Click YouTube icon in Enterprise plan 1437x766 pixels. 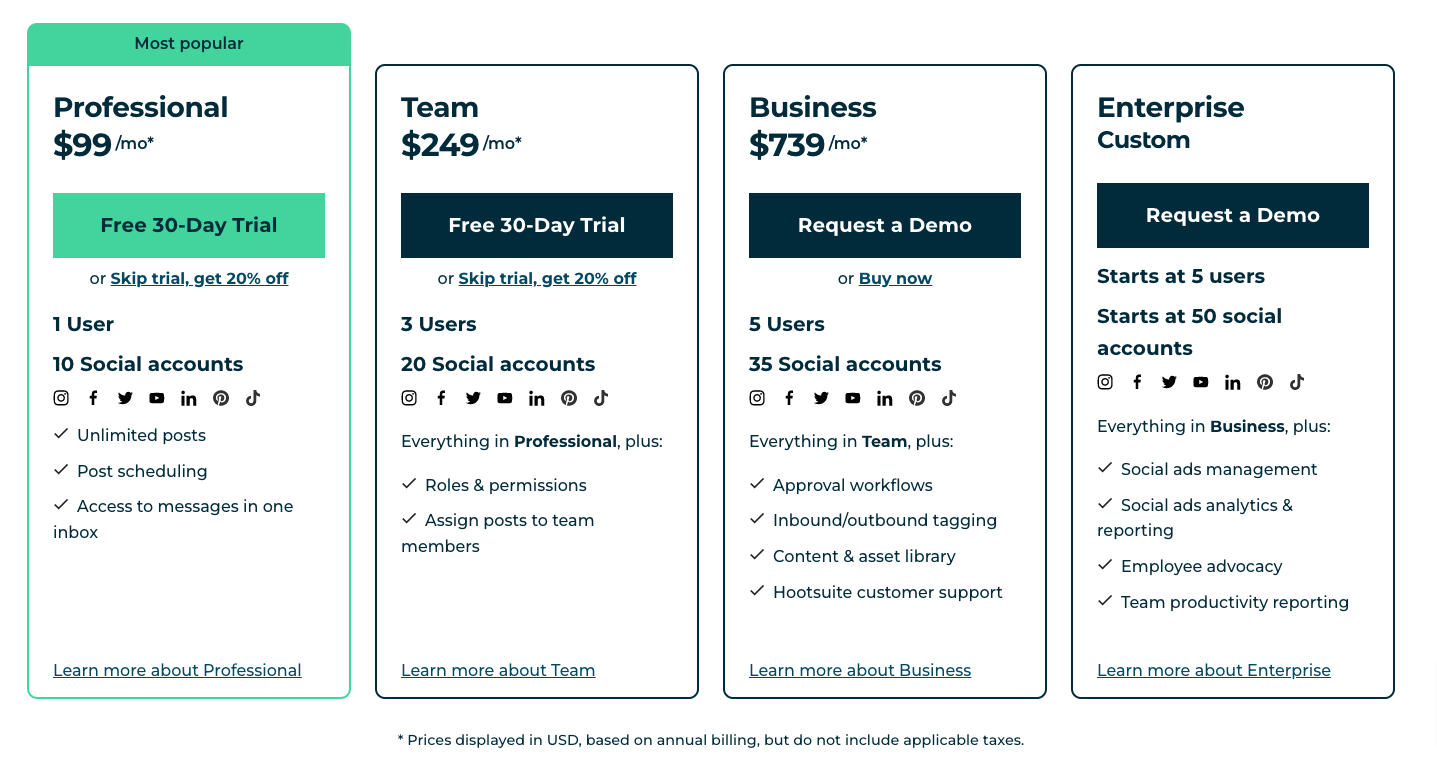pyautogui.click(x=1201, y=382)
